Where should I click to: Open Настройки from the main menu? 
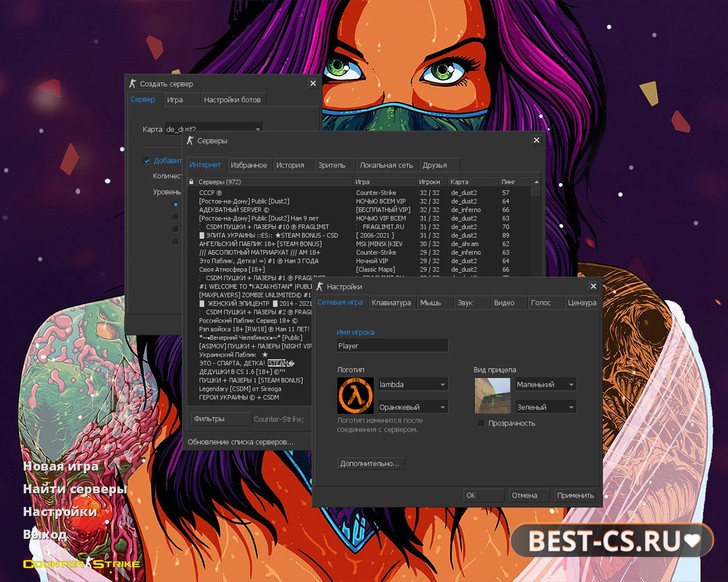pos(60,511)
